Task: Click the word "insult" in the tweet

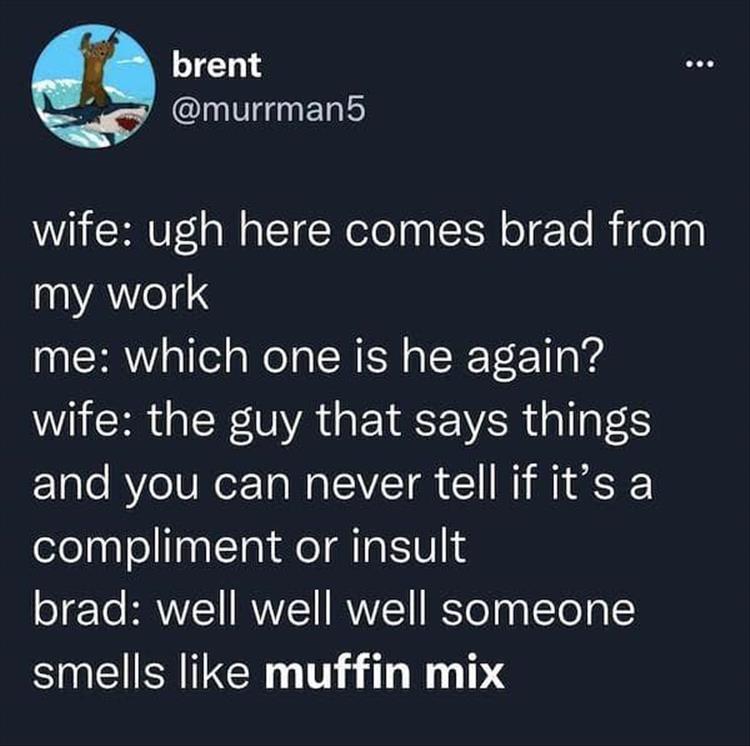Action: (x=409, y=546)
